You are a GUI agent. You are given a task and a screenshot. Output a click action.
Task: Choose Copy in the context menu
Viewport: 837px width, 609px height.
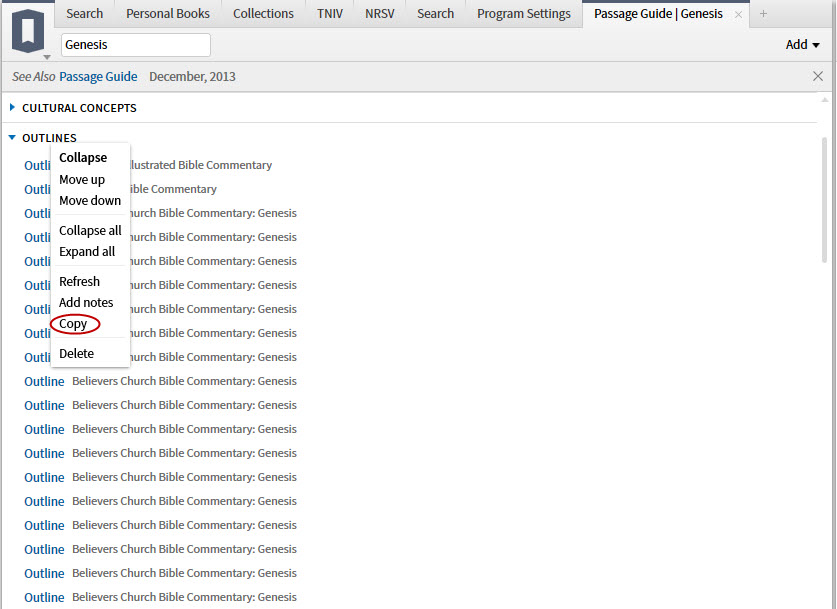click(73, 324)
